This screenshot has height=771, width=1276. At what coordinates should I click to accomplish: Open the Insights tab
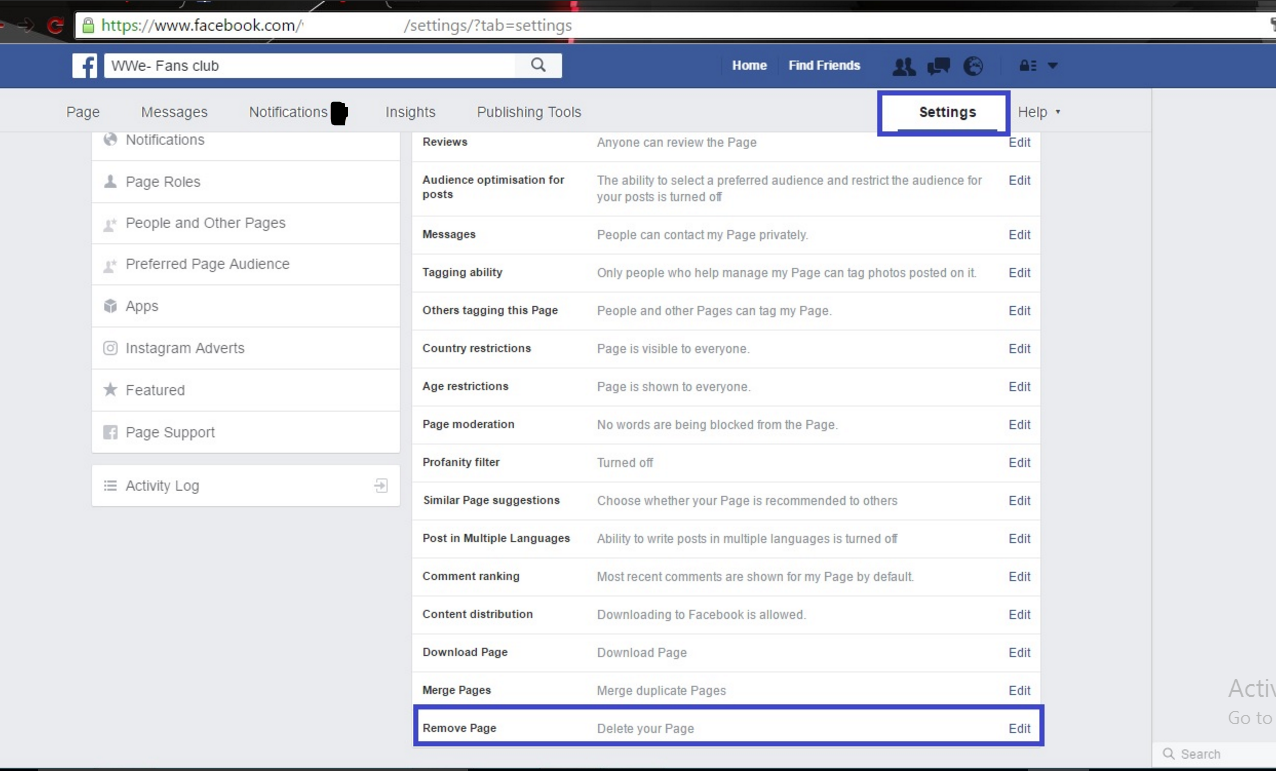tap(410, 112)
